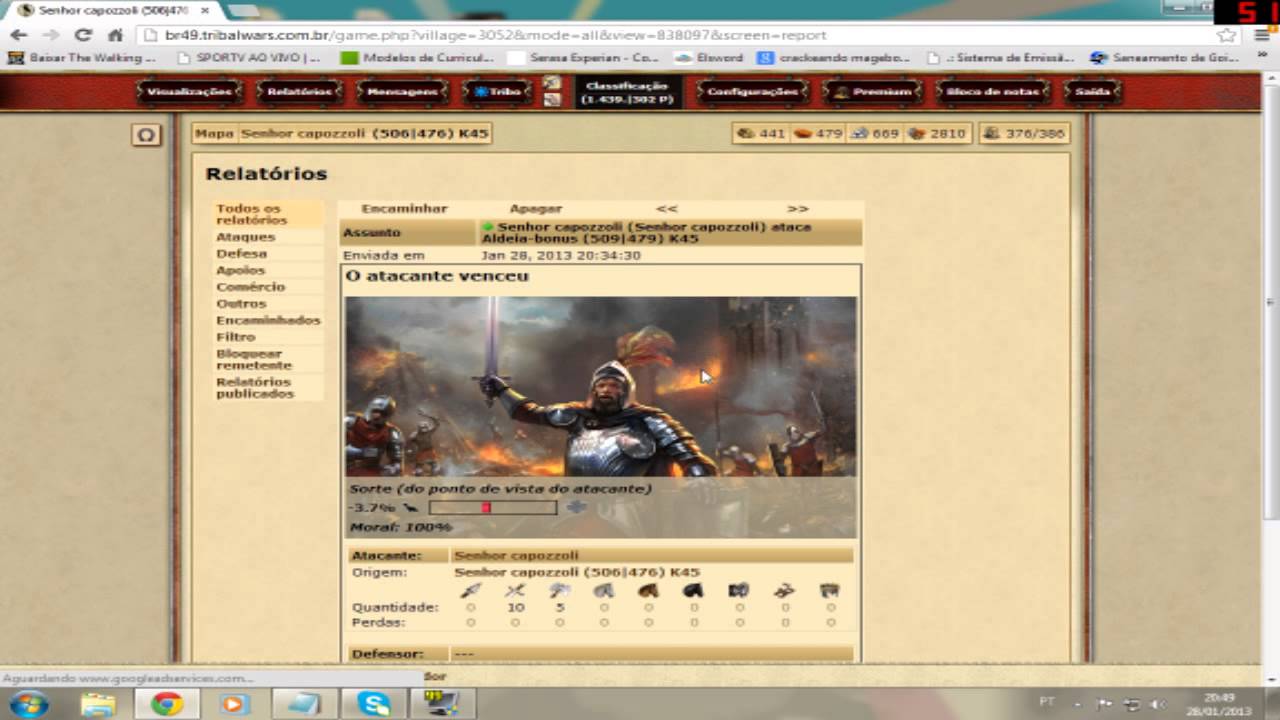
Task: Click the square icon left of Mapa
Action: [146, 134]
